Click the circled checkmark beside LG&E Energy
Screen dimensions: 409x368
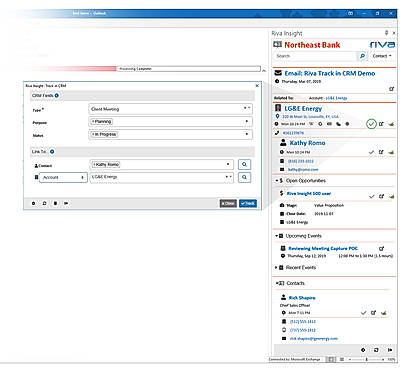point(371,124)
